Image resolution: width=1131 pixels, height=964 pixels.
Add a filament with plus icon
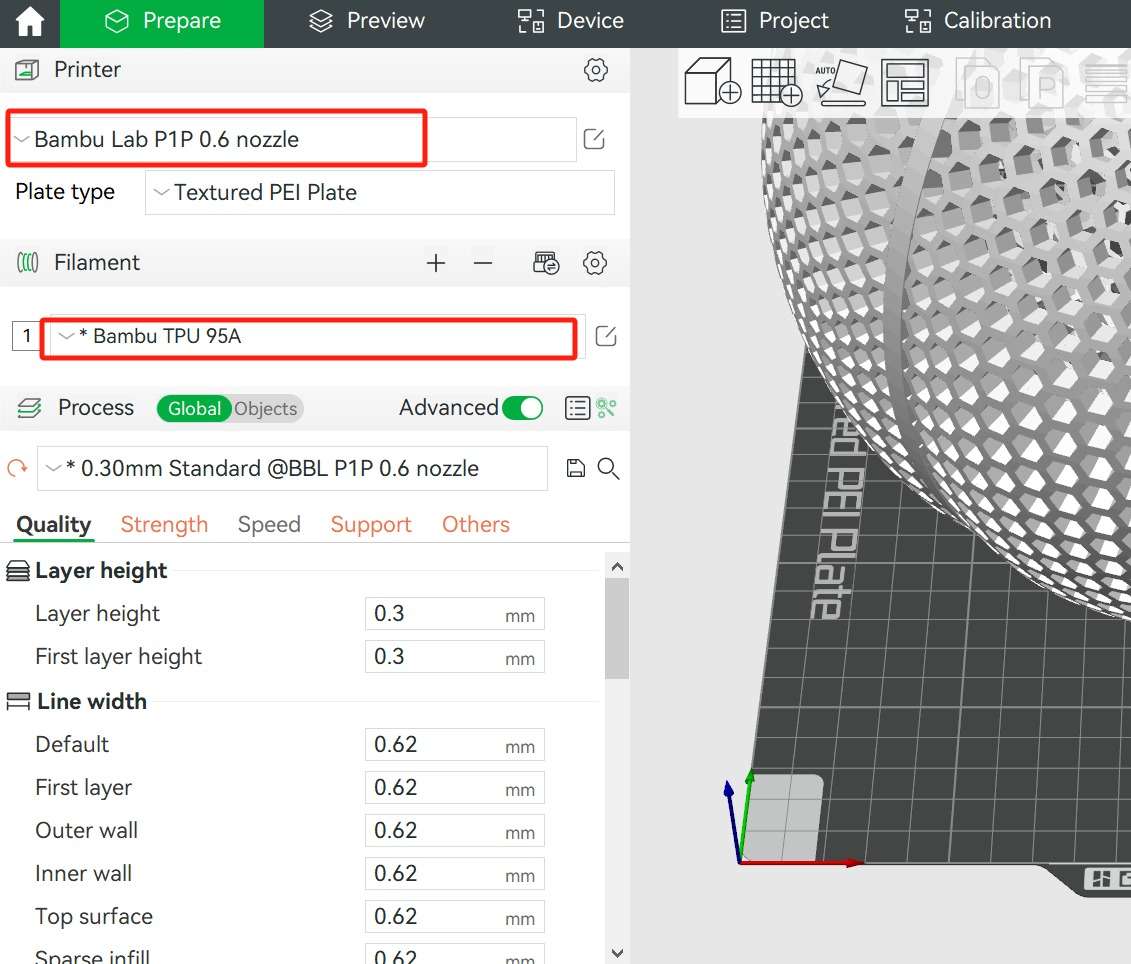pyautogui.click(x=436, y=263)
